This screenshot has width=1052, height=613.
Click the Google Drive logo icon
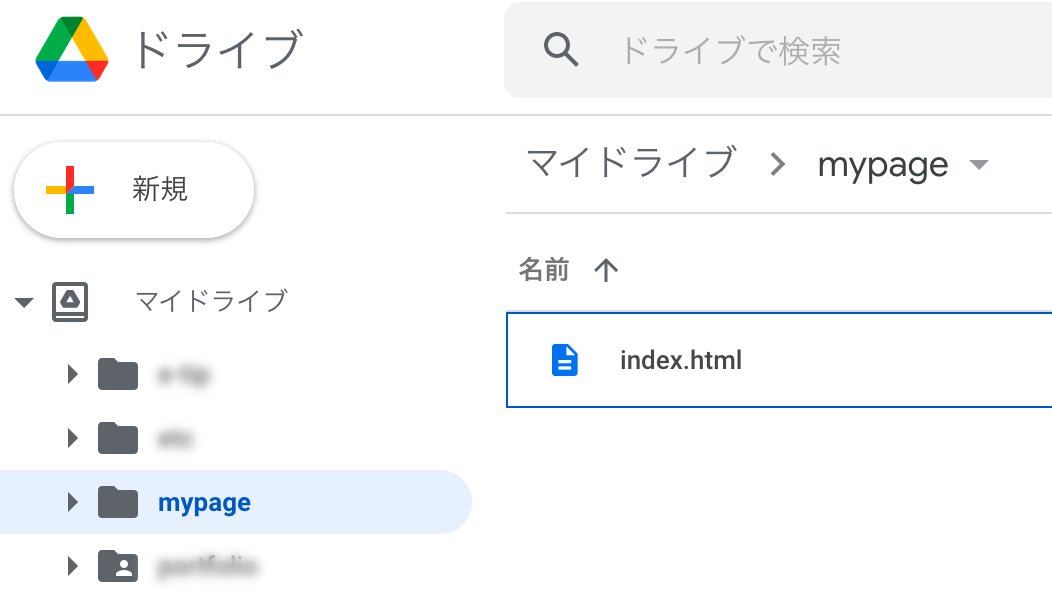(72, 50)
